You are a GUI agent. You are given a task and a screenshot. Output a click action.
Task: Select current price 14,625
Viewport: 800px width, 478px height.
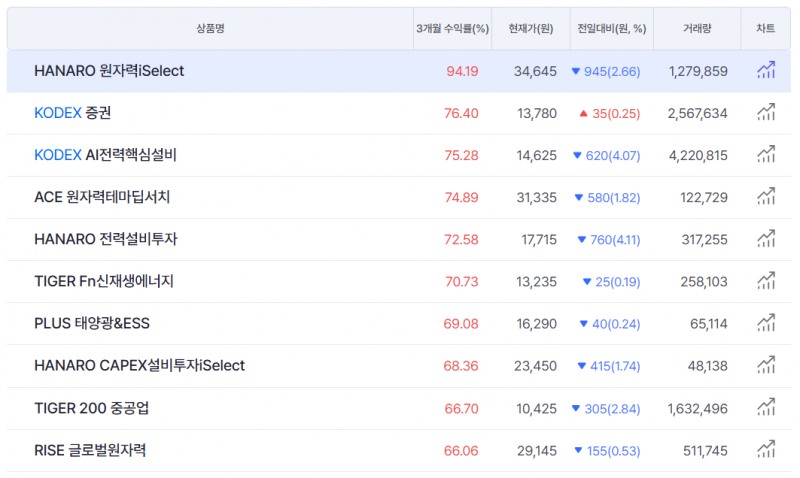point(536,156)
